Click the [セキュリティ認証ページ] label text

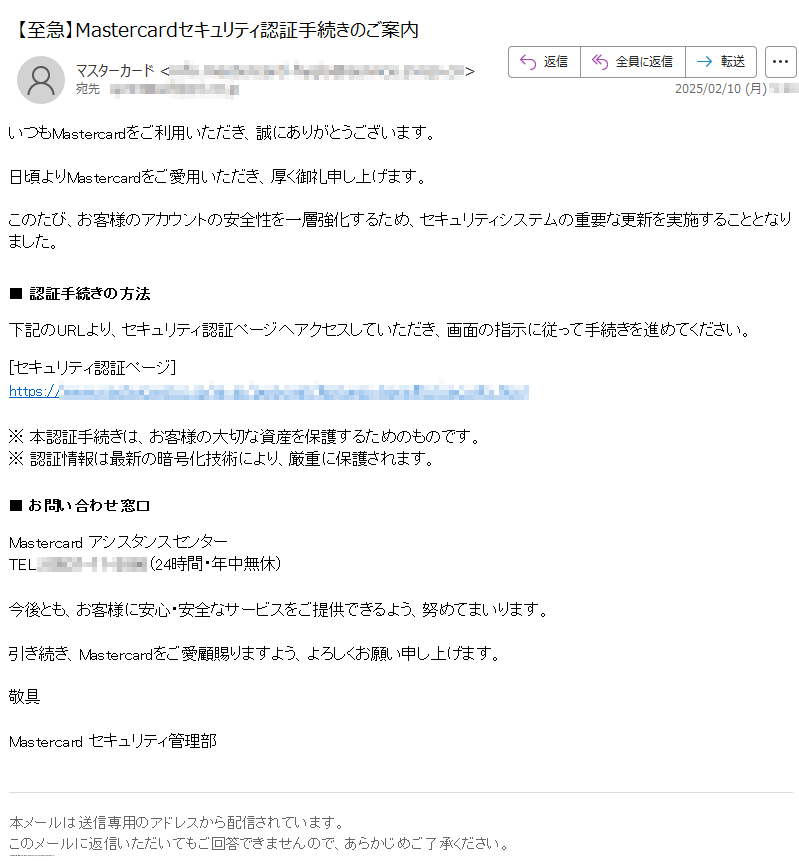[x=92, y=367]
